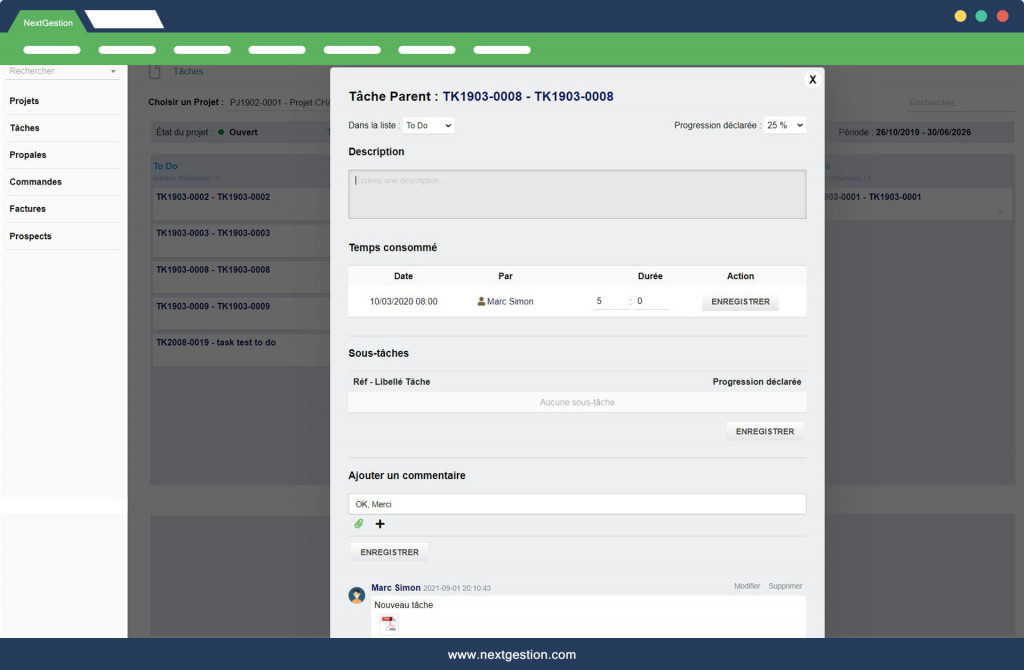Select the blank second browser tab

click(124, 20)
